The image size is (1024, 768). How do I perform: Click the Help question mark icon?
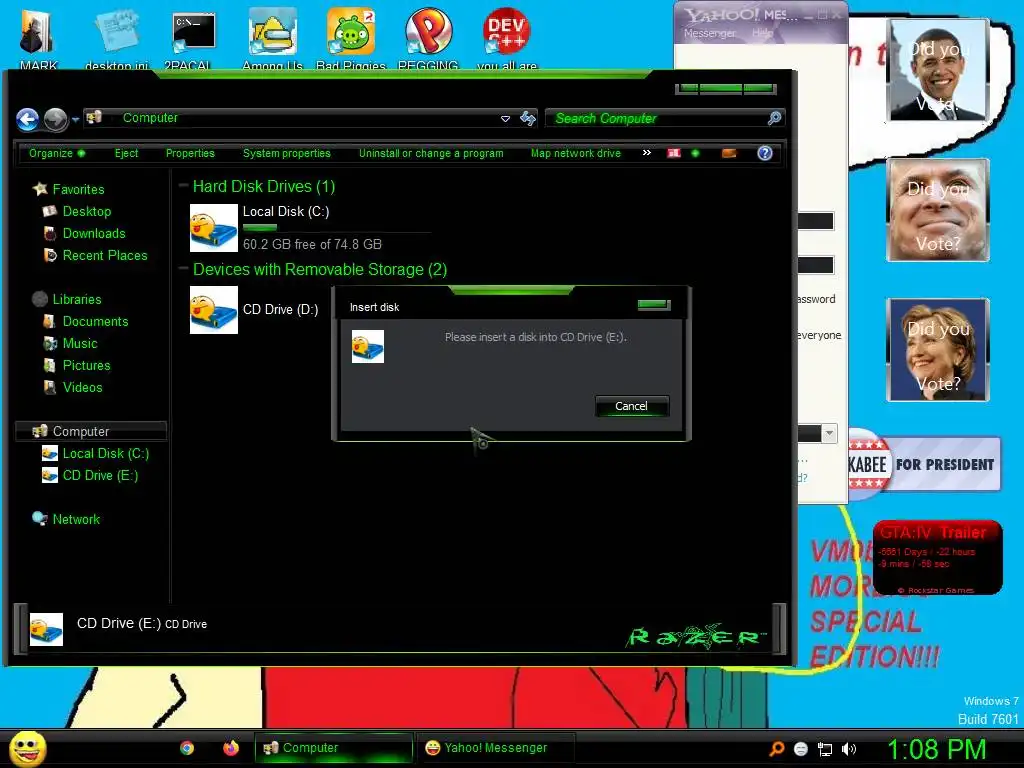[x=765, y=153]
